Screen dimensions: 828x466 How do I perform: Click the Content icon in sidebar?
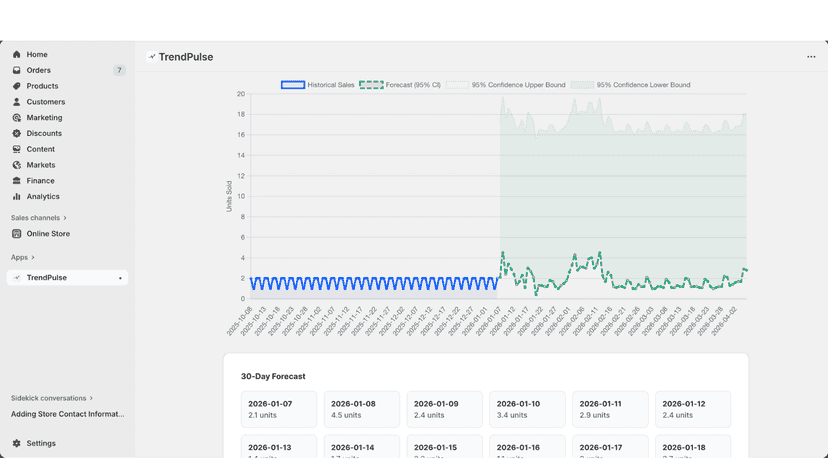[16, 150]
